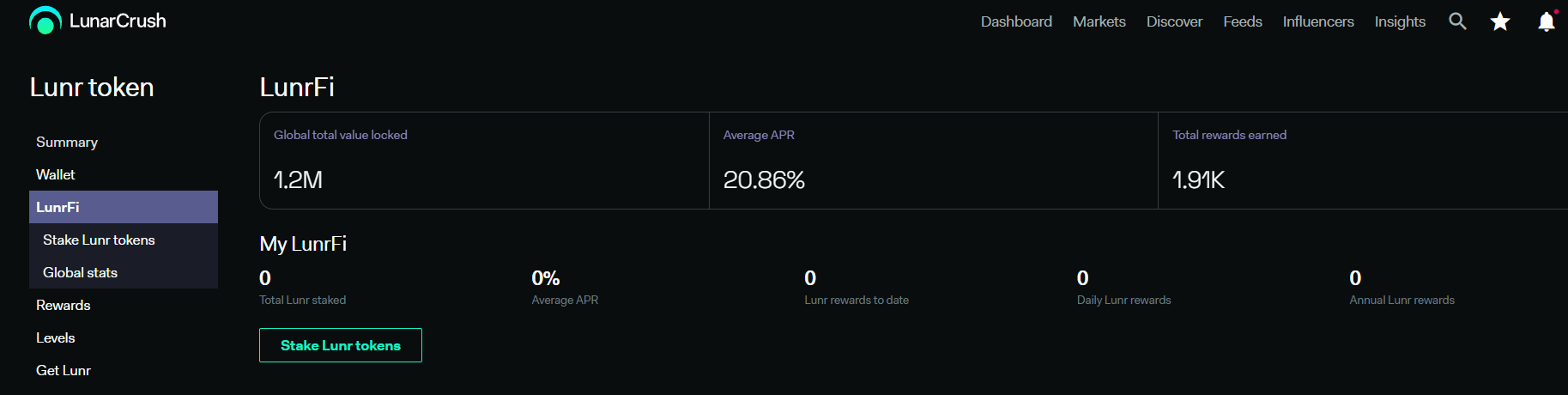Open the Discover nav item
This screenshot has height=395, width=1568.
pos(1174,21)
